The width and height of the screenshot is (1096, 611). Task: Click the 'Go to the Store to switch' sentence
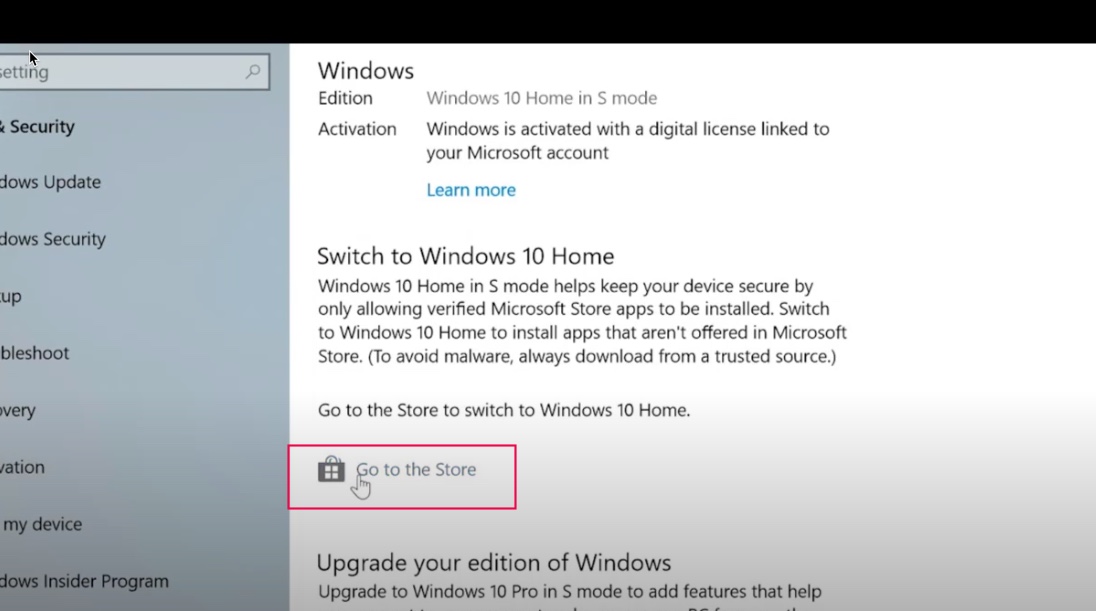[504, 410]
